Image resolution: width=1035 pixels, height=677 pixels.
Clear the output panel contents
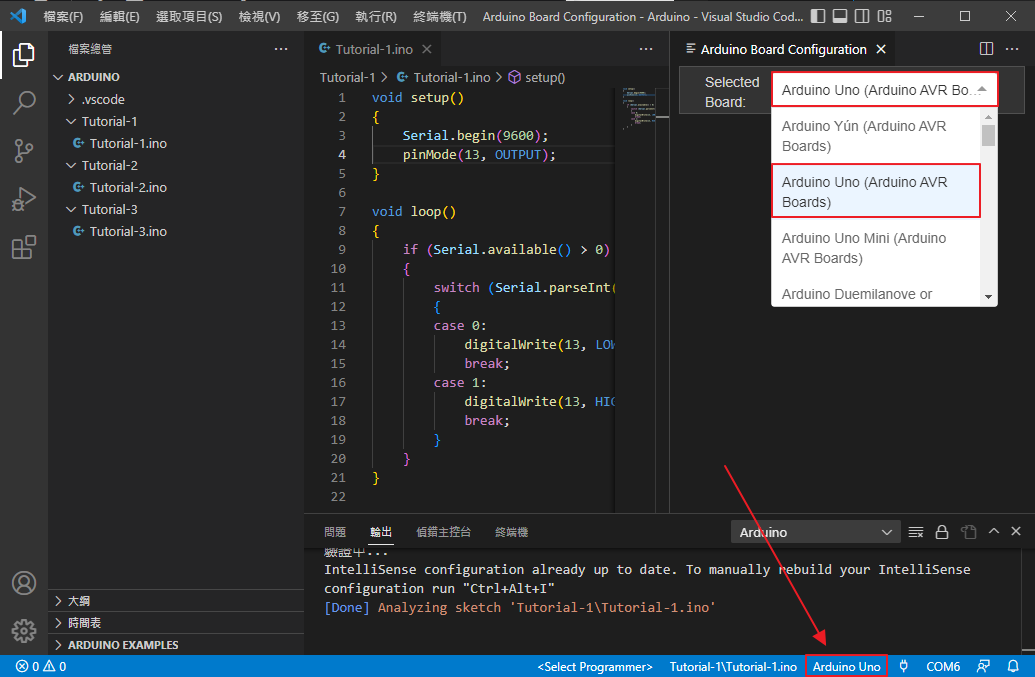point(916,532)
